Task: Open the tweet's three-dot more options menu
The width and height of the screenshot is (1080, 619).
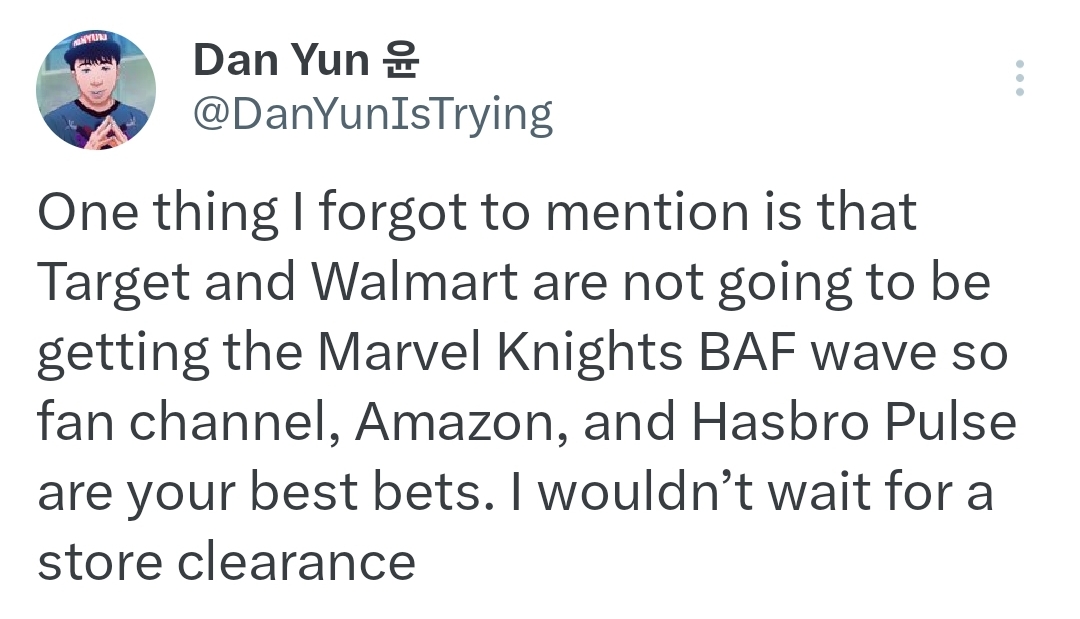Action: pyautogui.click(x=1019, y=78)
